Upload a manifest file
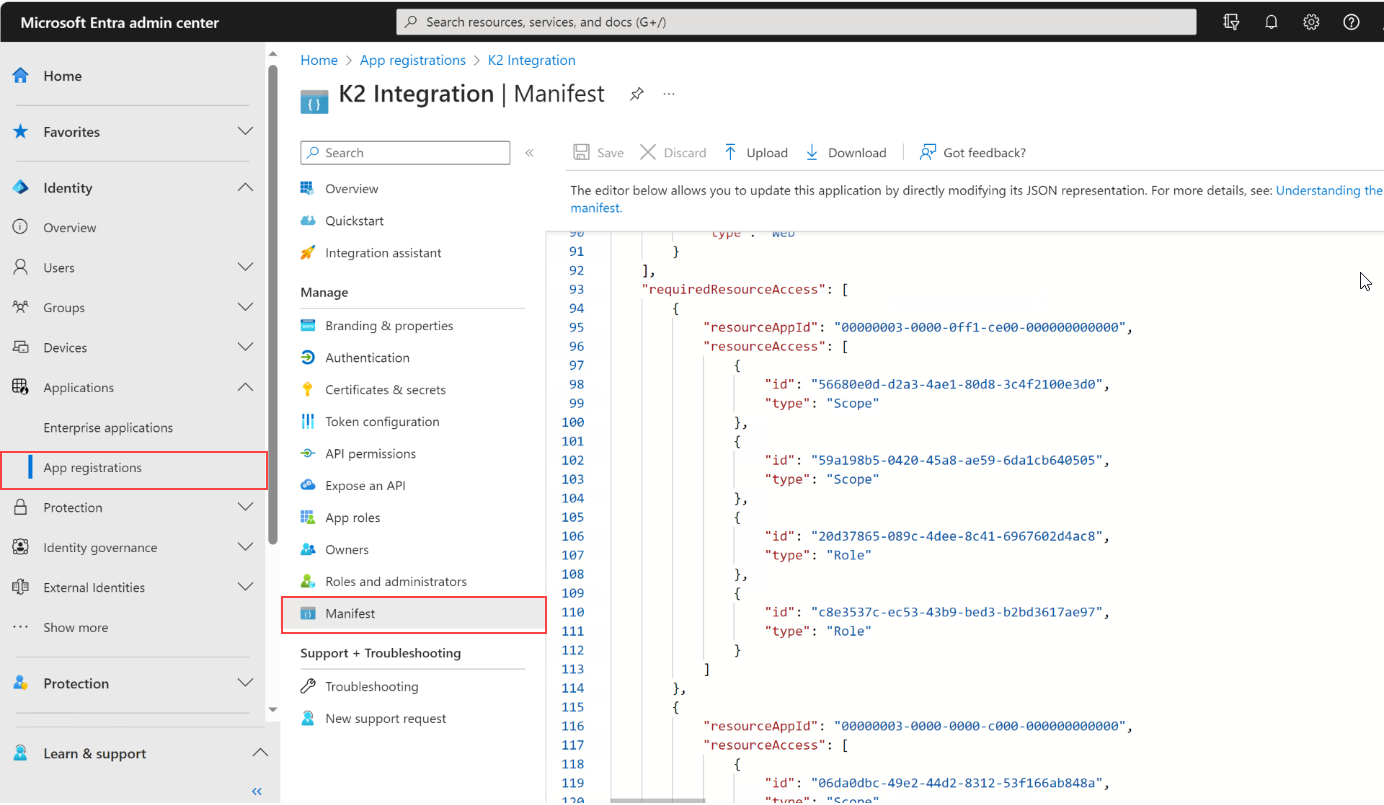 pos(756,153)
